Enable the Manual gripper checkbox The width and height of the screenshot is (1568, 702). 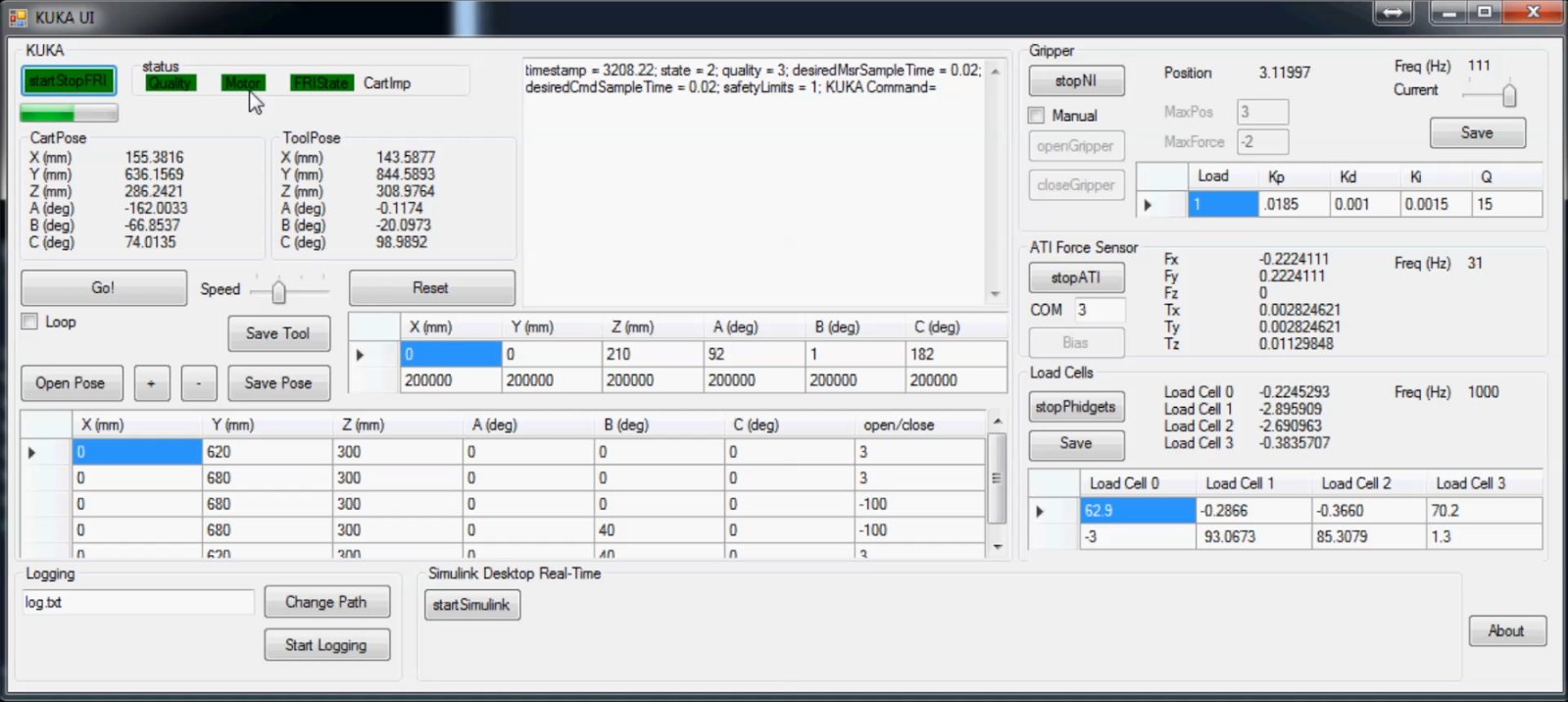click(x=1037, y=116)
